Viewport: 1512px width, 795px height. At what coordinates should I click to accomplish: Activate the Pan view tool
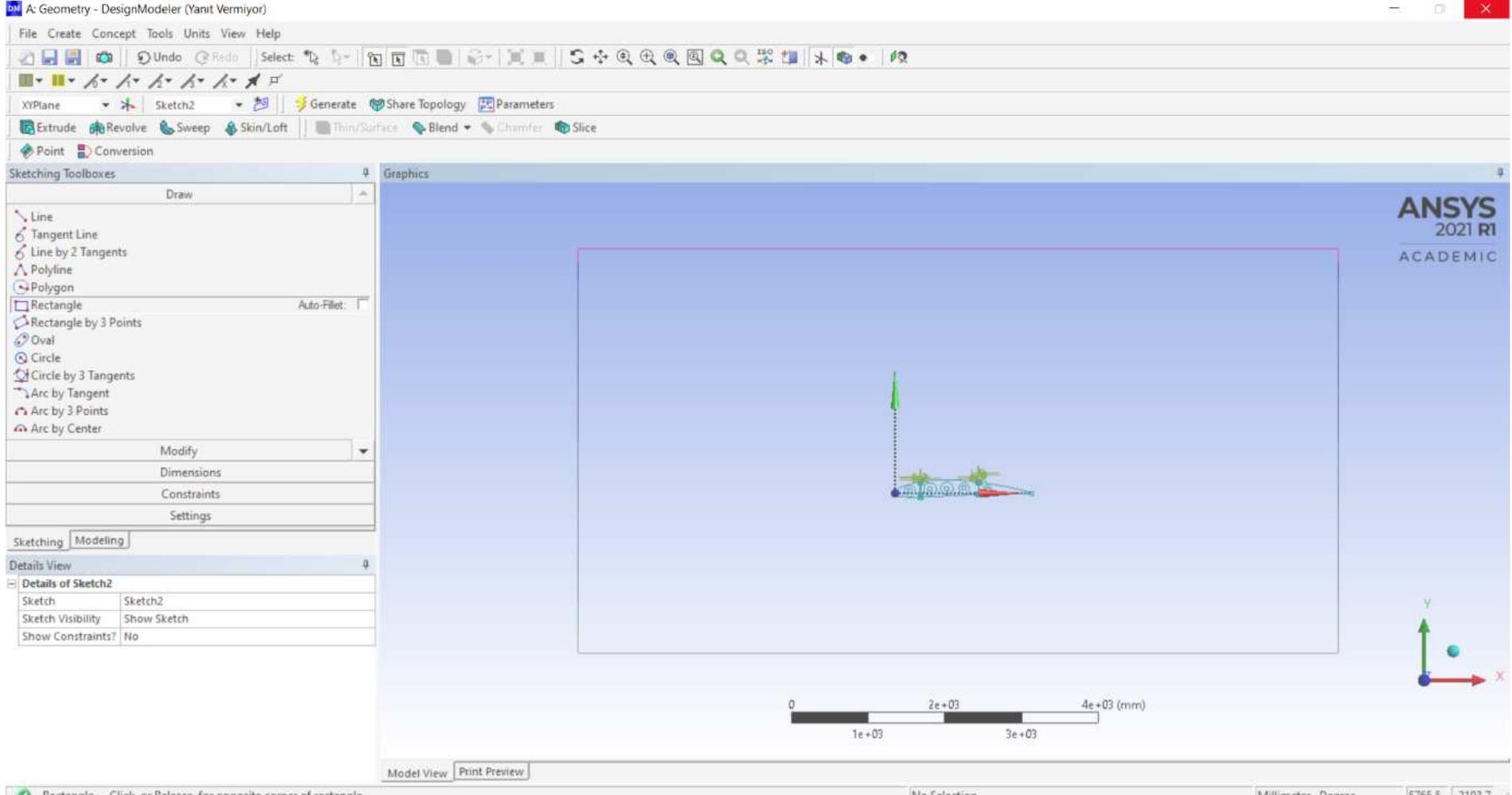click(x=601, y=57)
